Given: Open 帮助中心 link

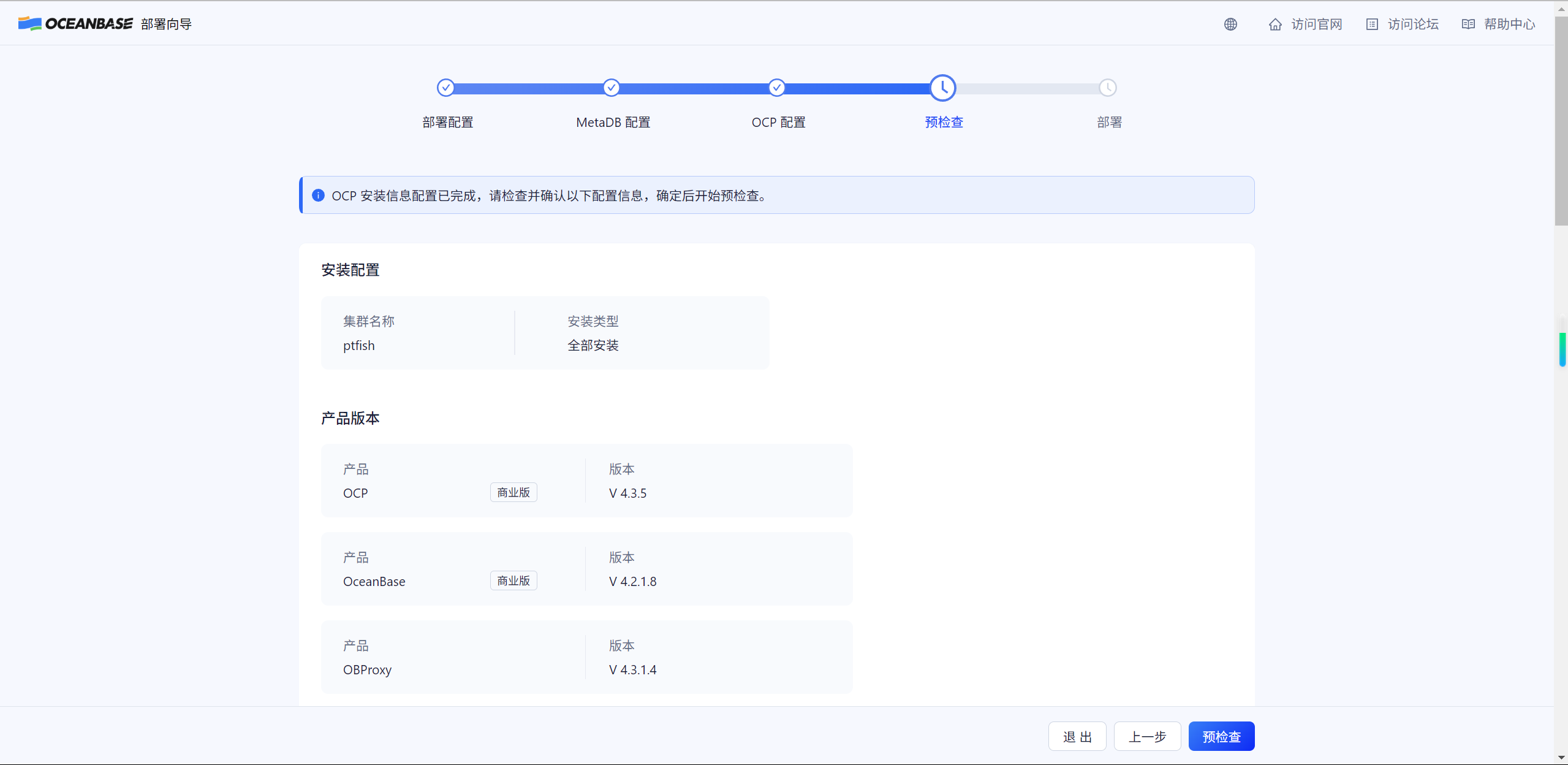Looking at the screenshot, I should point(1510,24).
